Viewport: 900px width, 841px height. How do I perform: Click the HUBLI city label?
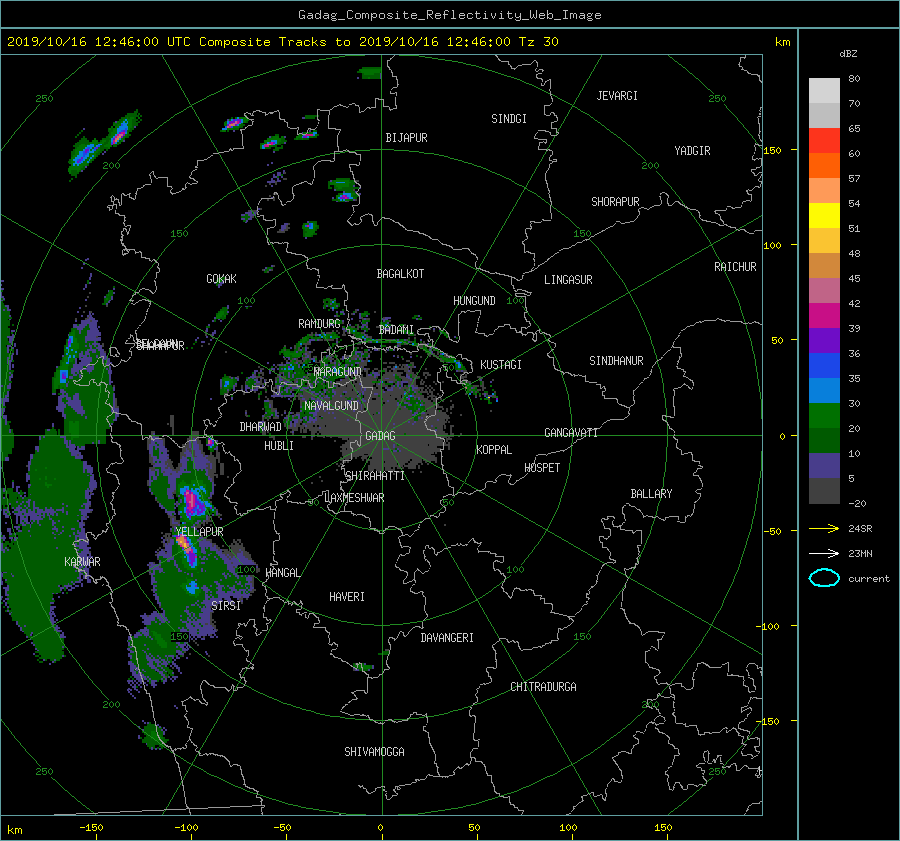coord(279,446)
